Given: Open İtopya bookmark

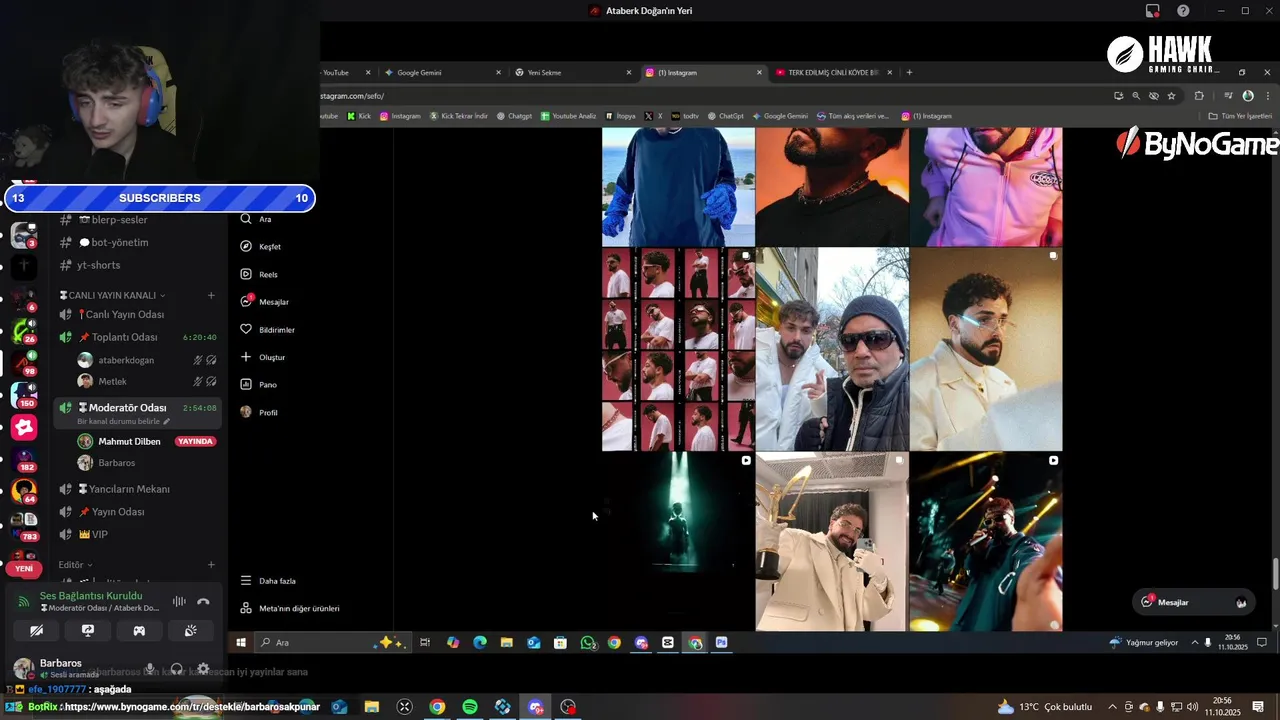Looking at the screenshot, I should pos(620,116).
